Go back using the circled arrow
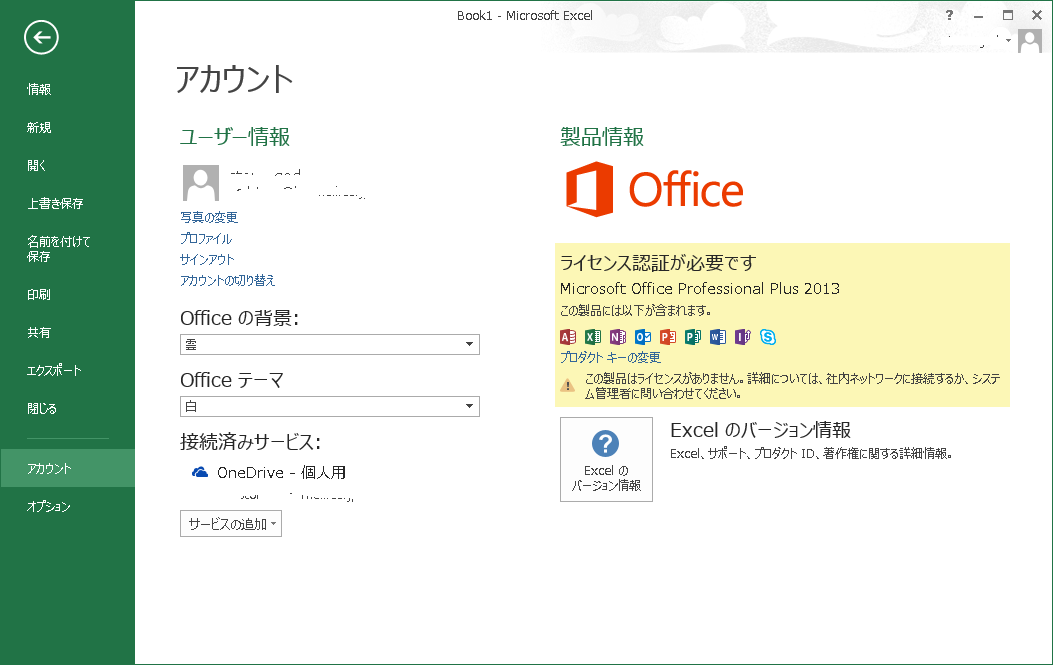The image size is (1053, 665). (41, 38)
